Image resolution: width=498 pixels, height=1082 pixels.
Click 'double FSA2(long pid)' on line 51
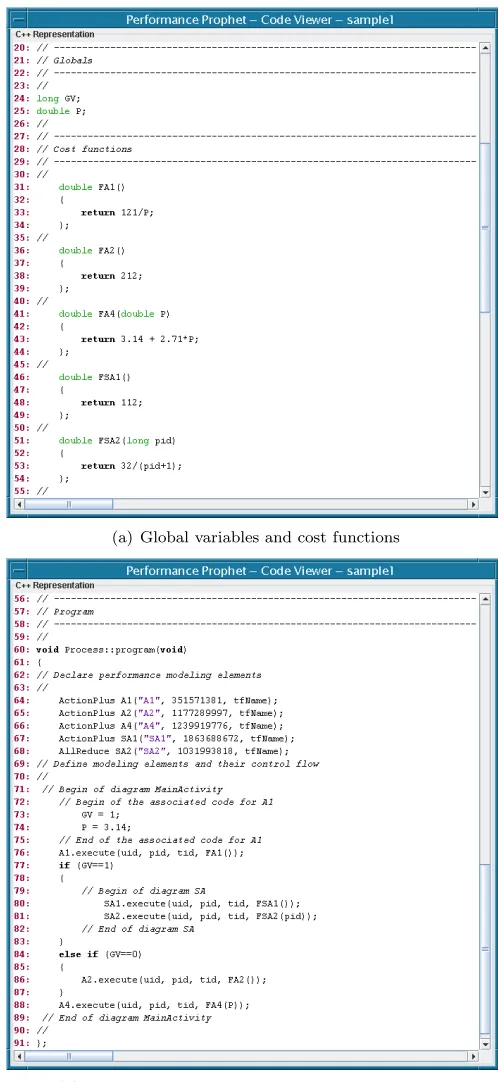117,440
